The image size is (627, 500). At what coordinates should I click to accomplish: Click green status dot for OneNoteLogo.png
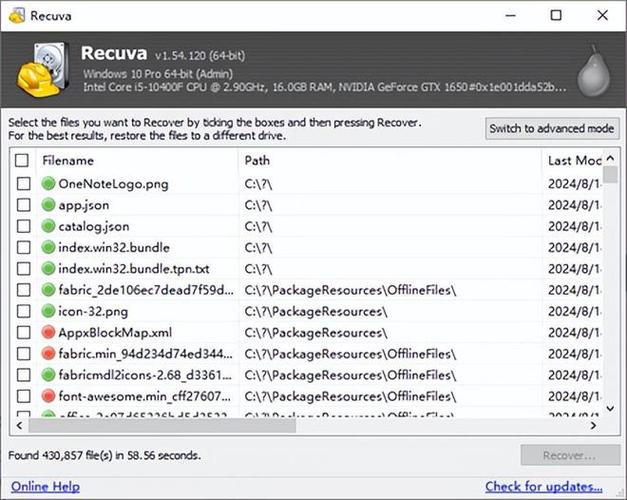point(48,184)
